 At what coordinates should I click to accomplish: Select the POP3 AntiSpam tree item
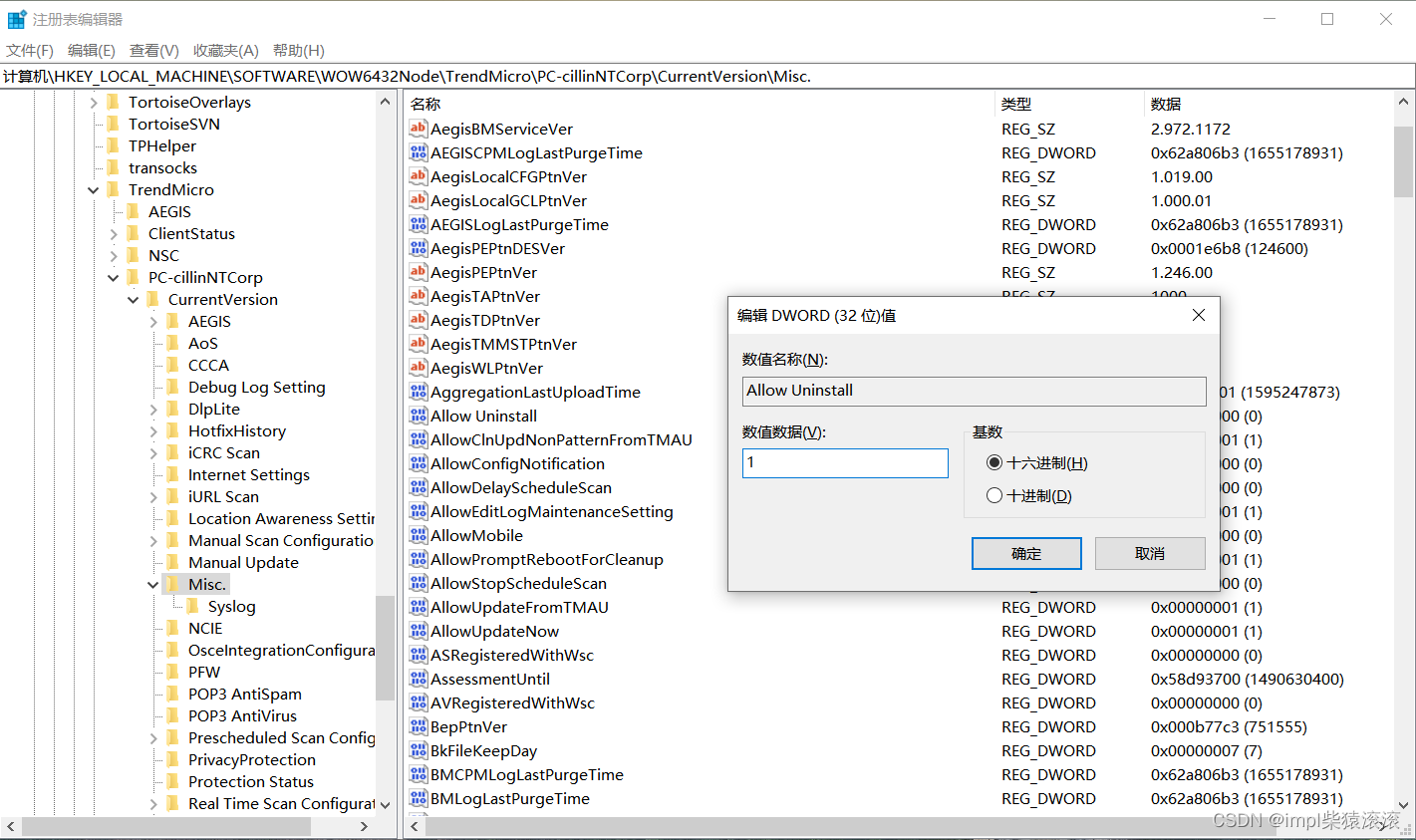click(245, 694)
